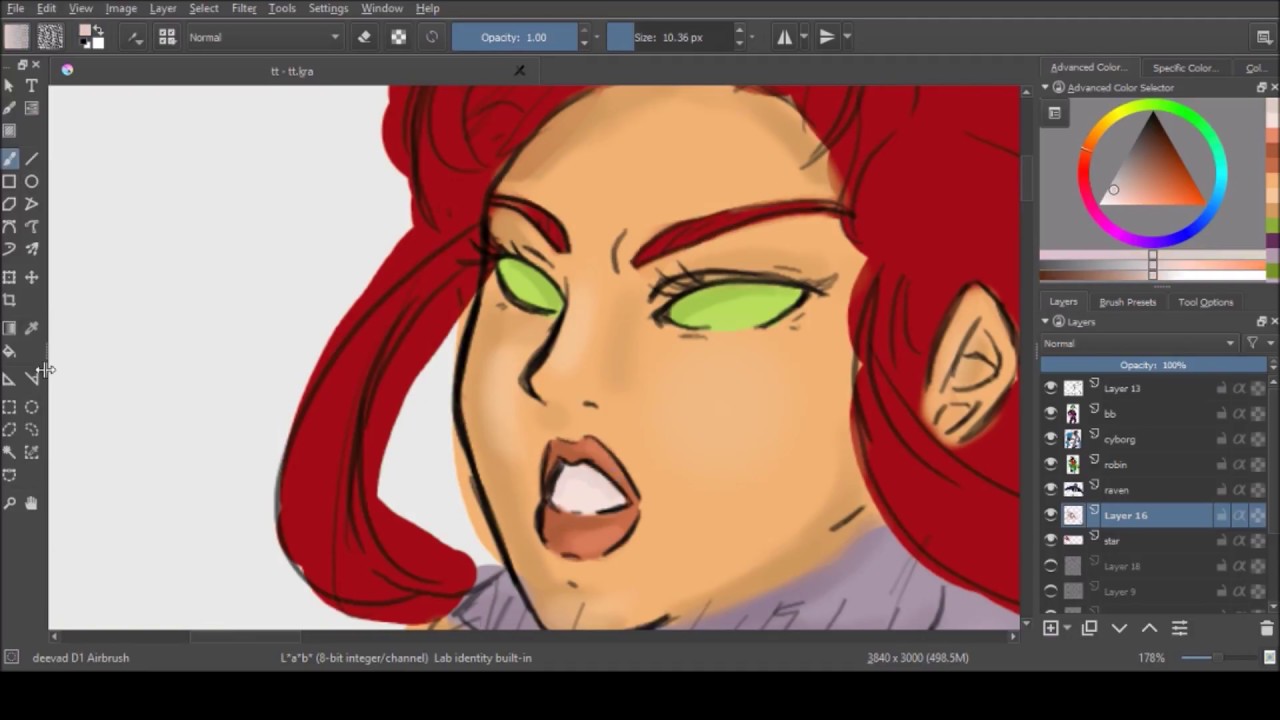The height and width of the screenshot is (720, 1280).
Task: Open the layer blending mode dropdown
Action: (1139, 343)
